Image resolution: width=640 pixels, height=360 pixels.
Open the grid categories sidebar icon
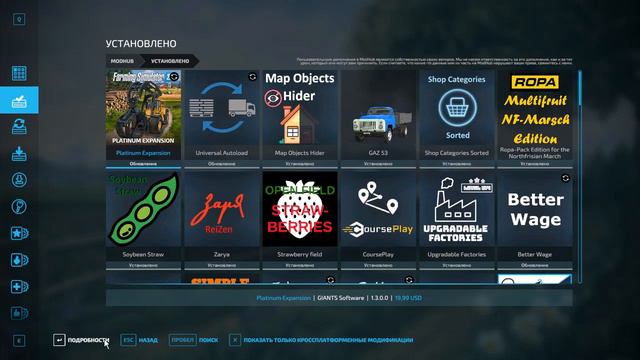19,73
